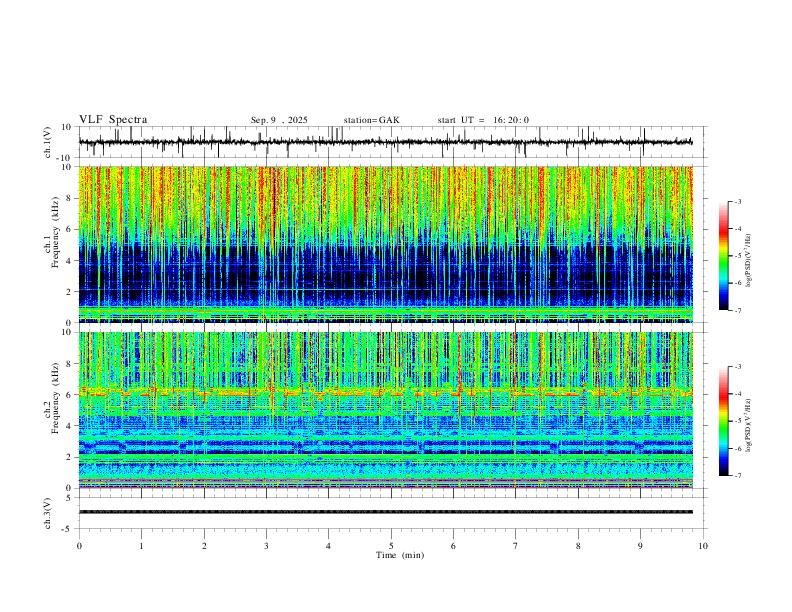Click the ch.1 waveform trace panel
792x612 pixels.
(391, 142)
